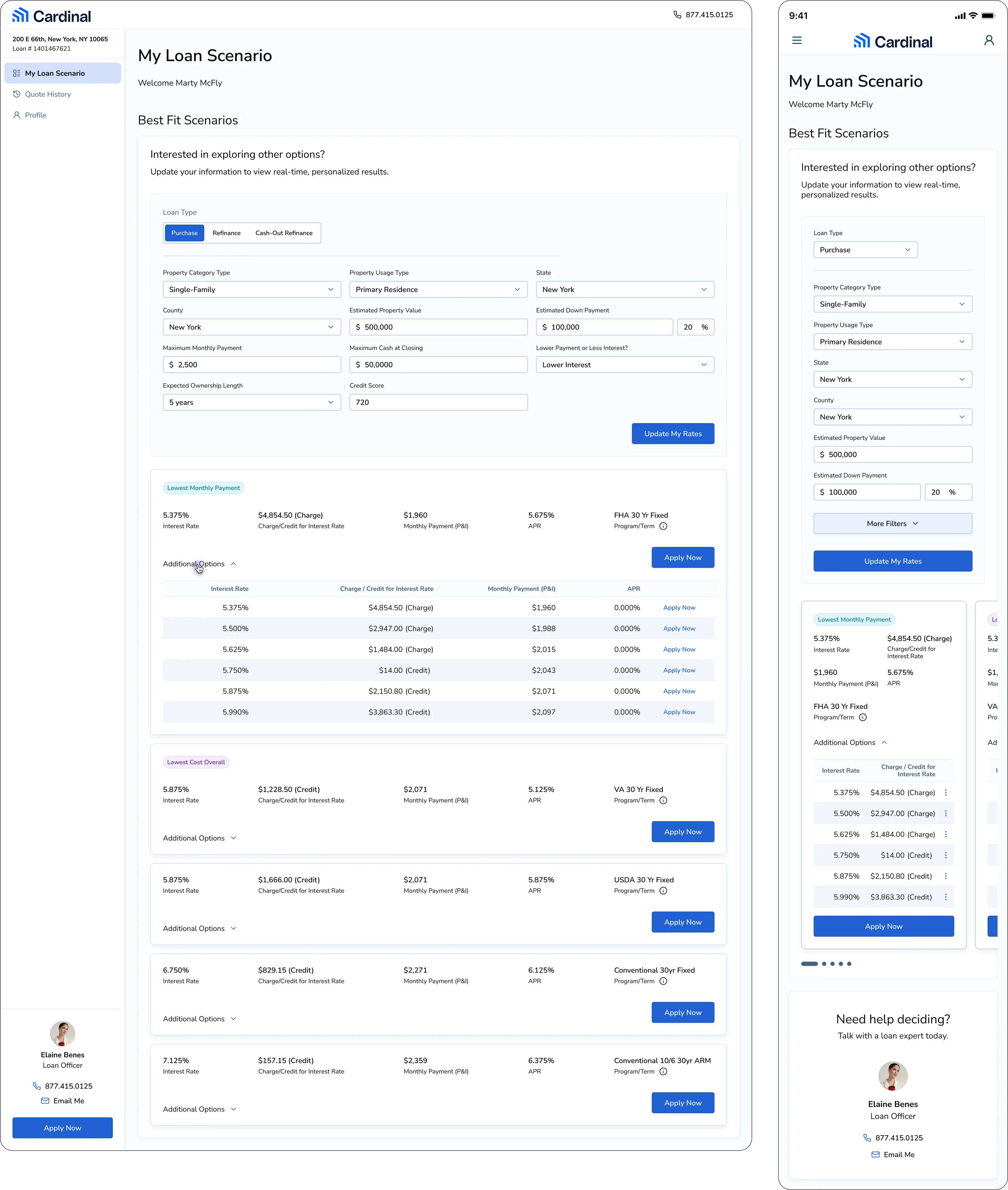
Task: Click info icon by mobile FHA 30 Yr Fixed
Action: tap(863, 717)
